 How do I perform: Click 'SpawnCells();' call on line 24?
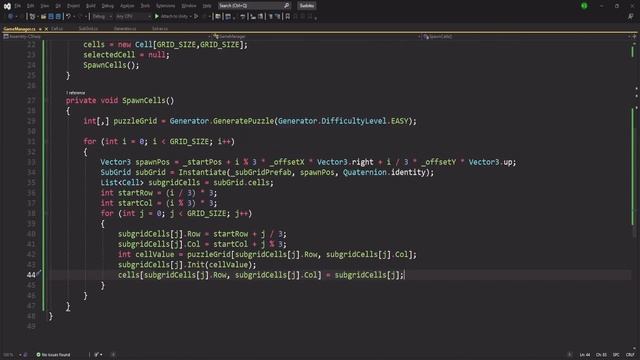tap(111, 65)
